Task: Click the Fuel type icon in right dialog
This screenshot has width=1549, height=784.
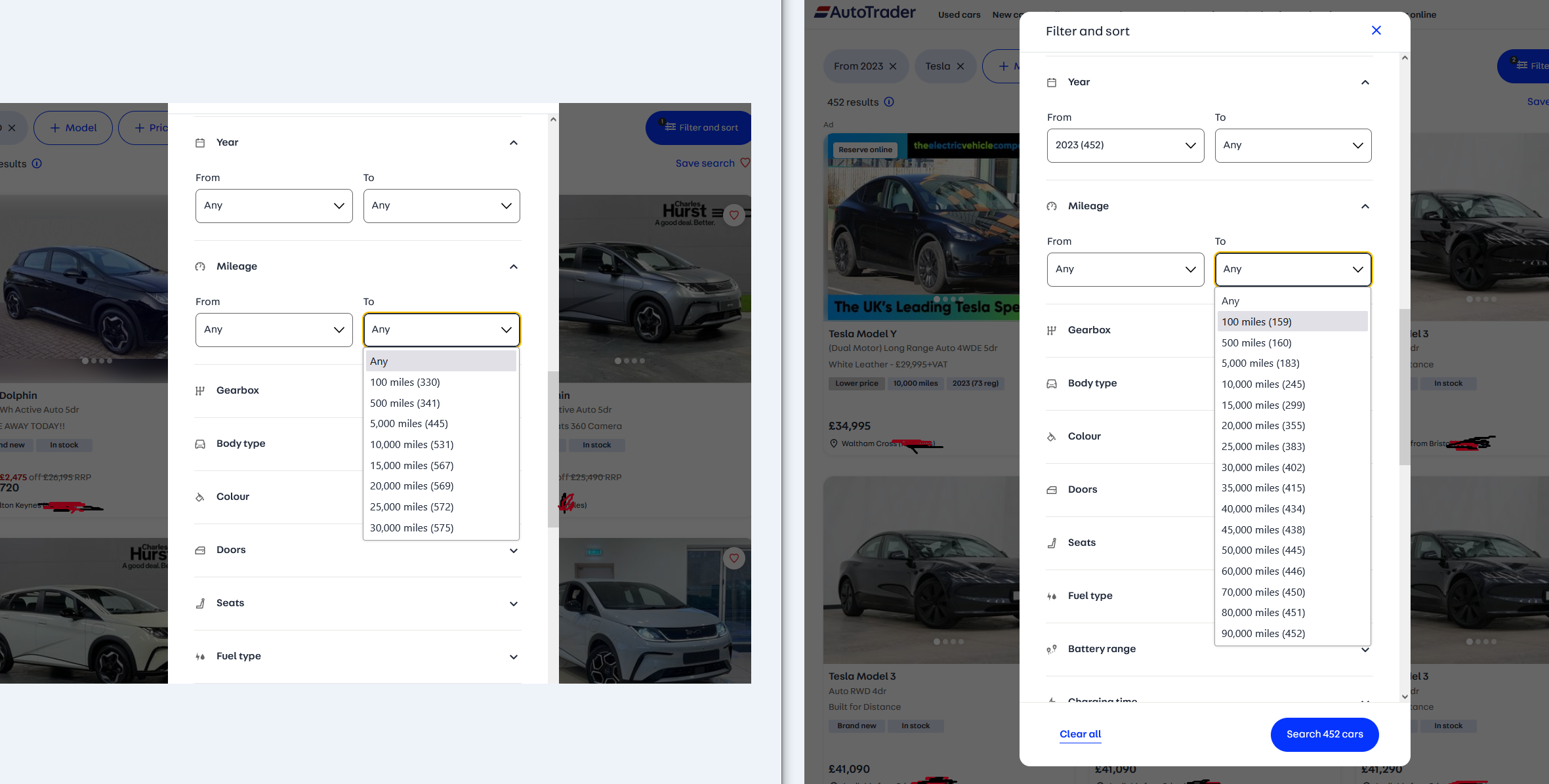Action: point(1052,596)
